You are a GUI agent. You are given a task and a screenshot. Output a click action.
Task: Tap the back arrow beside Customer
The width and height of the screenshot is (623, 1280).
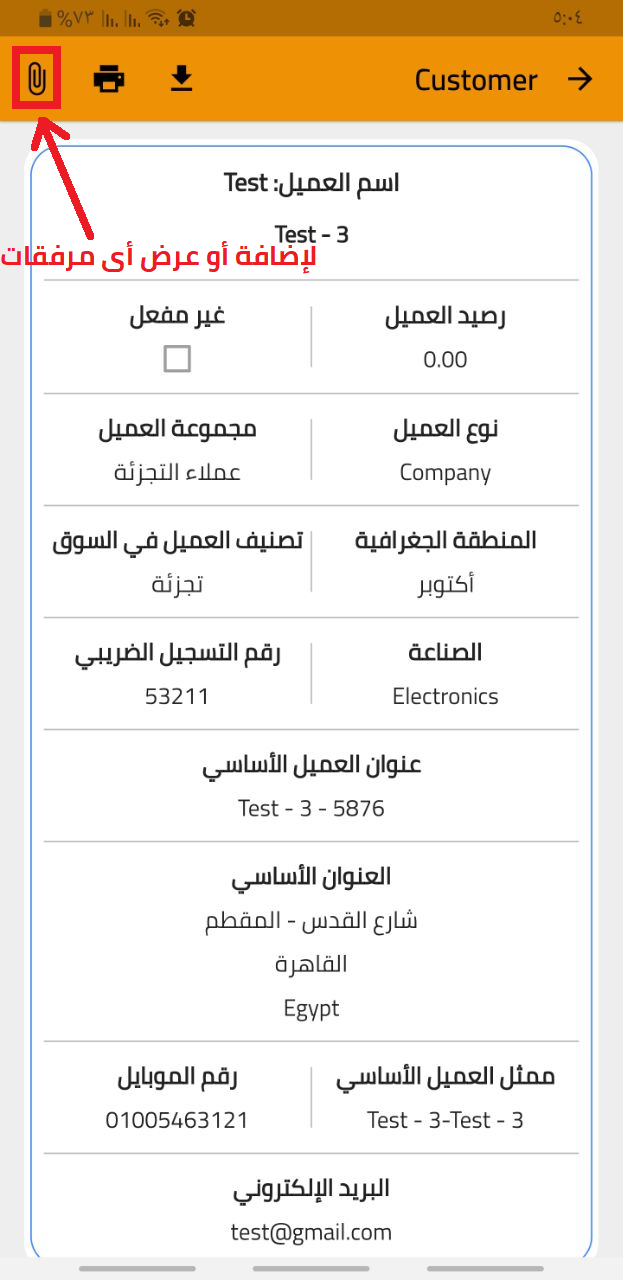tap(580, 79)
